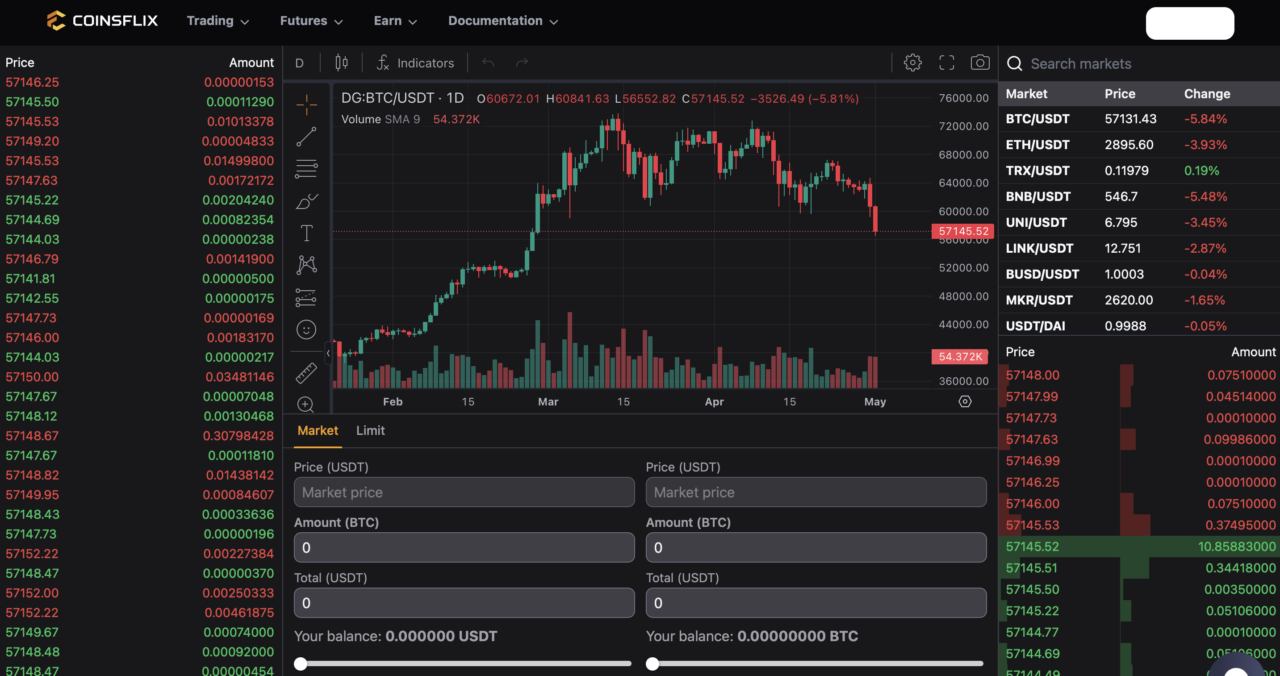Select the BUSD/USDT market row
Image resolution: width=1280 pixels, height=676 pixels.
click(1139, 274)
